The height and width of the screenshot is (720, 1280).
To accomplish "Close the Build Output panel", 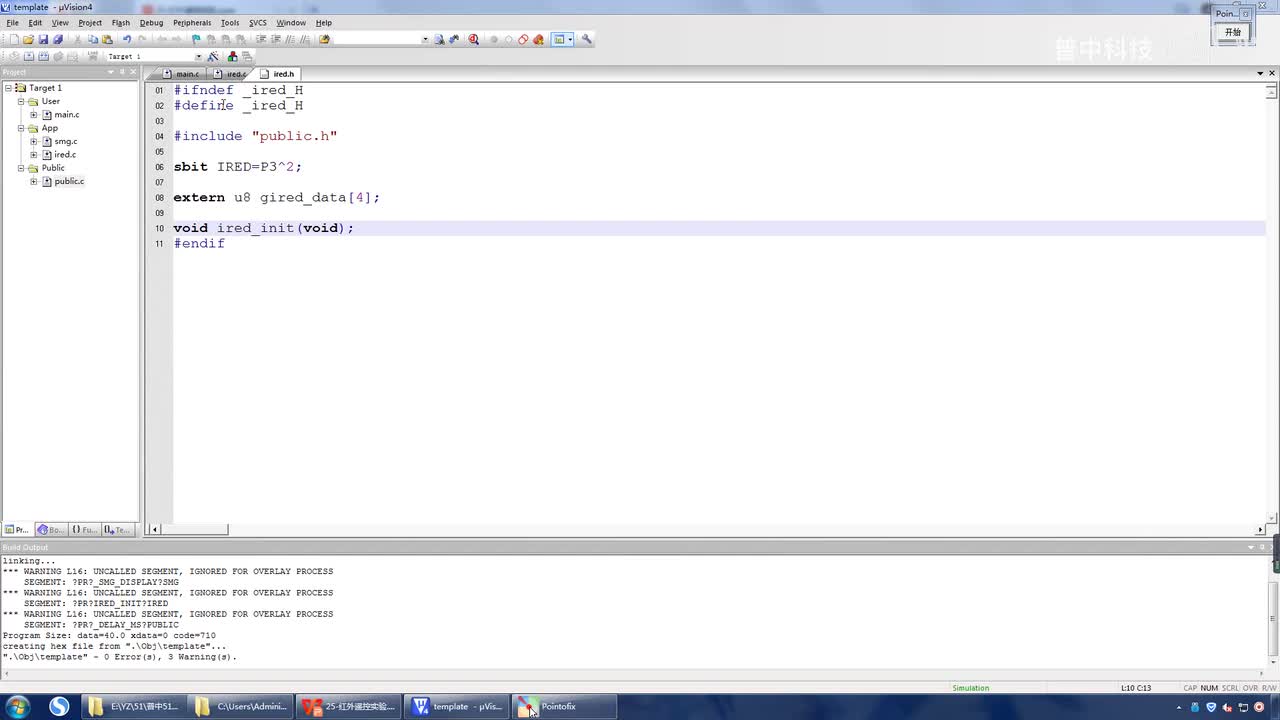I will tap(1273, 547).
